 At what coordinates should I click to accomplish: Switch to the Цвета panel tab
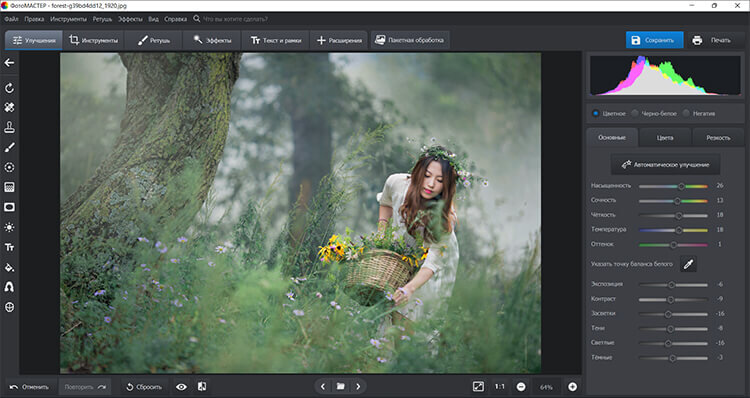[x=665, y=138]
